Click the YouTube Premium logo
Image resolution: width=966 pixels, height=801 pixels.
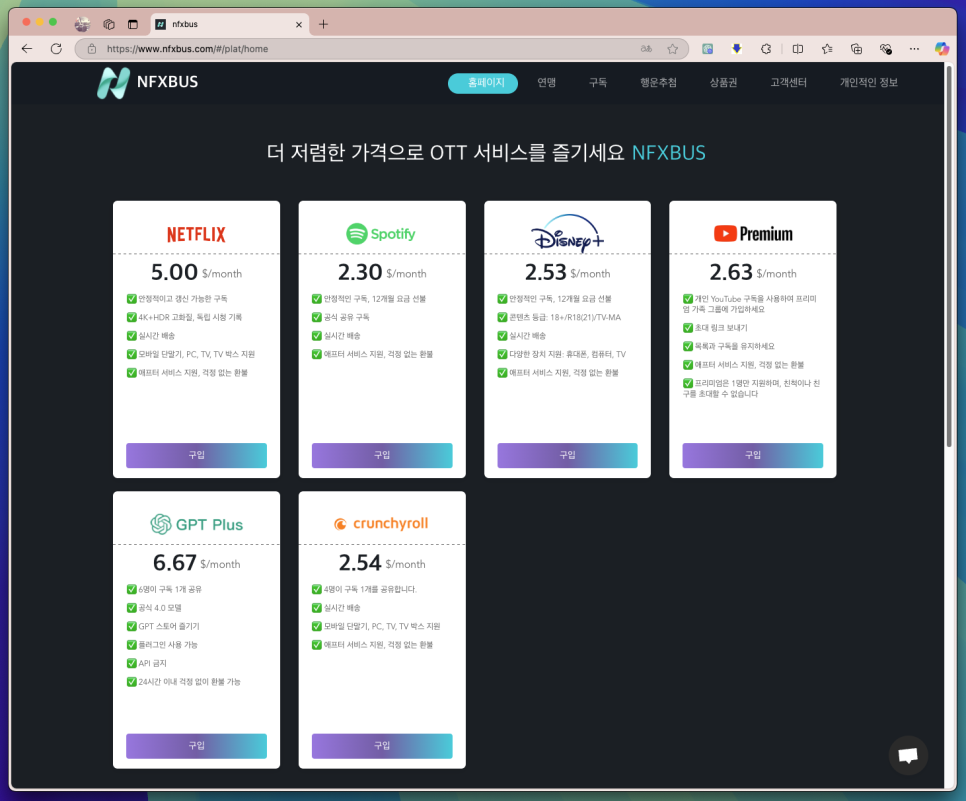(753, 234)
